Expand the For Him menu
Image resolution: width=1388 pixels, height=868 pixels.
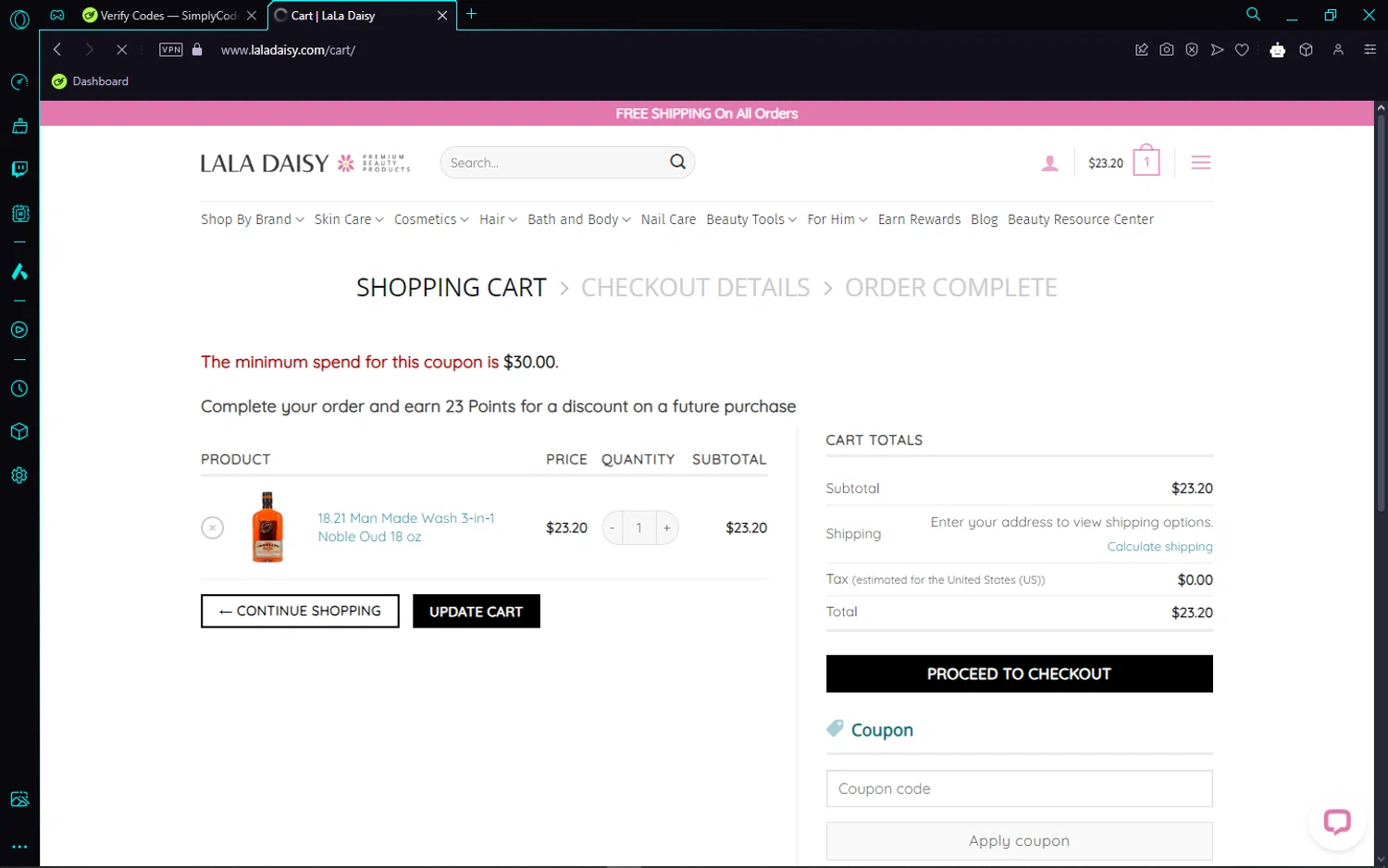[x=837, y=219]
